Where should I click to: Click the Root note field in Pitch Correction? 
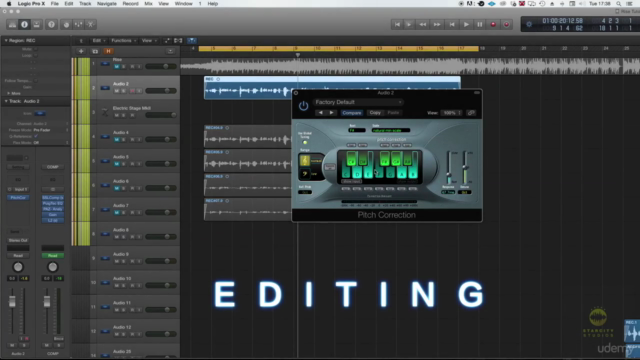(x=357, y=130)
